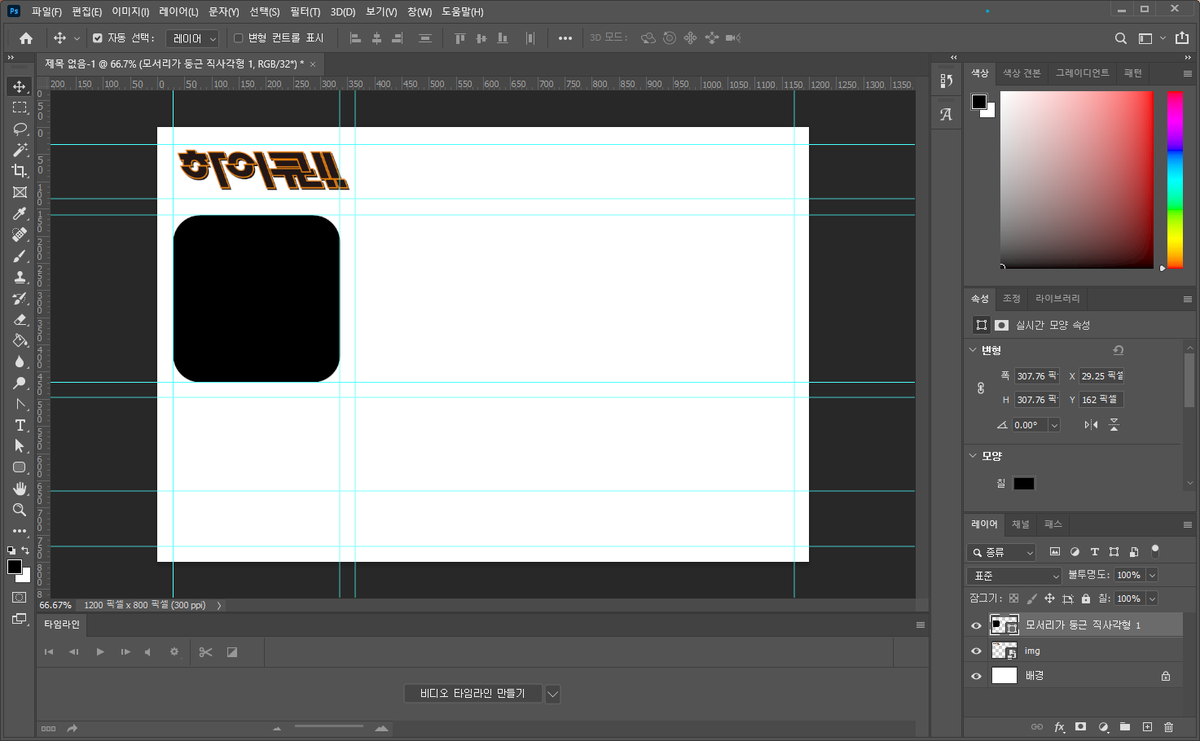The height and width of the screenshot is (741, 1200).
Task: Hide the 모서리가 둥근 직사각형 1 layer
Action: (977, 625)
